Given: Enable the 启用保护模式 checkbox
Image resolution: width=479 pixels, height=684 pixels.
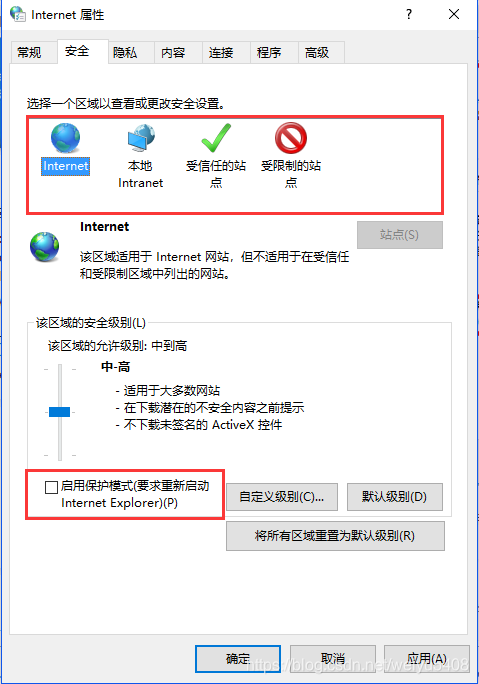Looking at the screenshot, I should (x=51, y=487).
